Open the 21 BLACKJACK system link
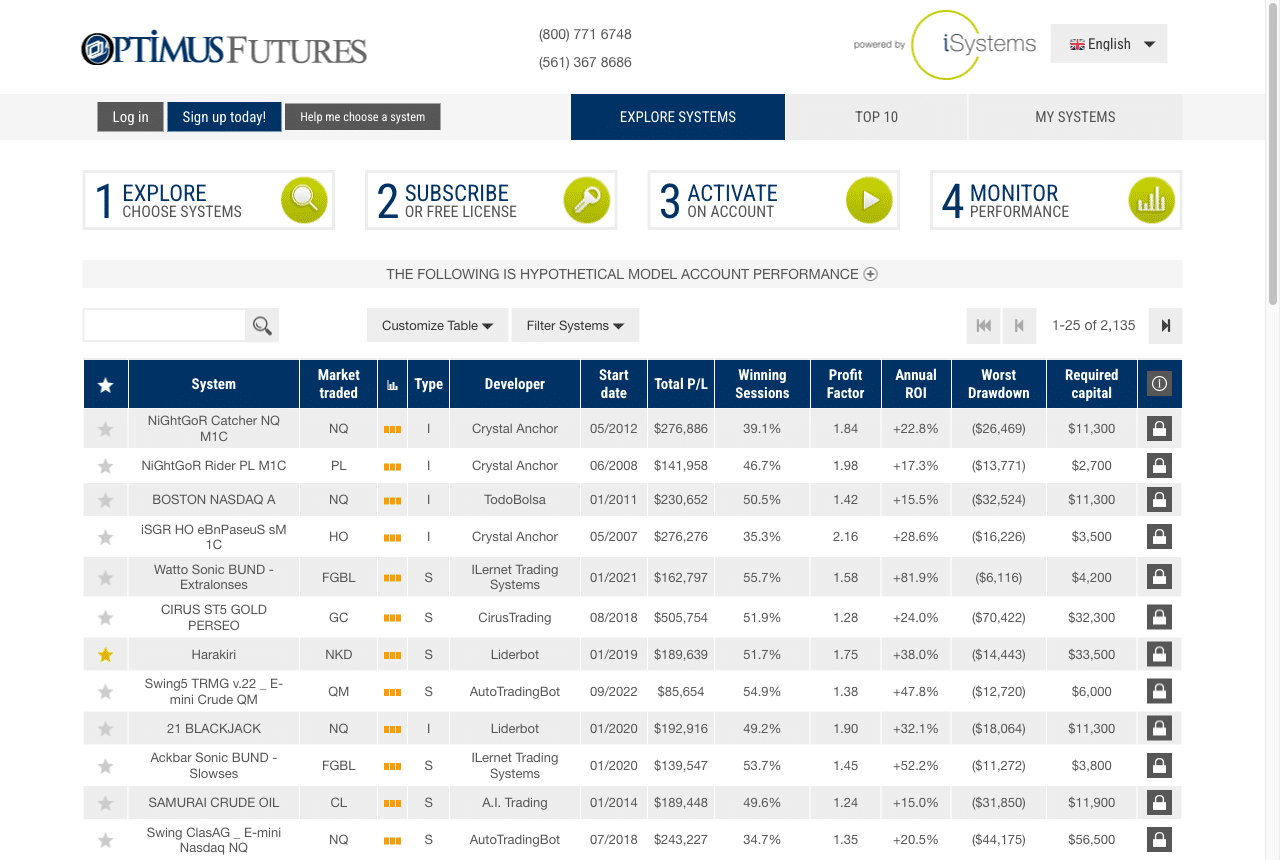The height and width of the screenshot is (860, 1280). coord(214,729)
